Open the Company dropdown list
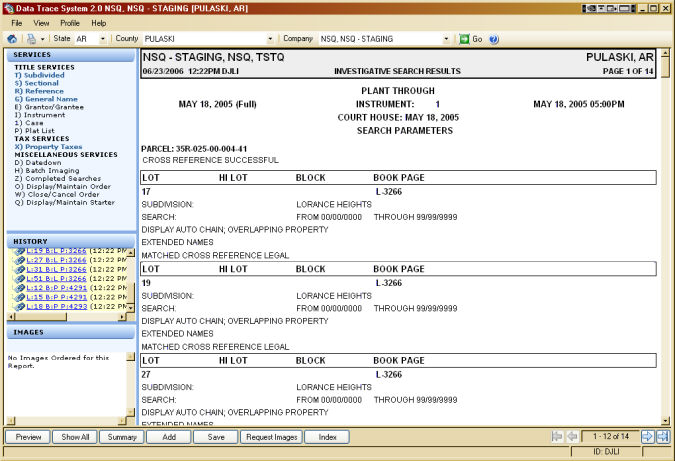 pyautogui.click(x=447, y=39)
